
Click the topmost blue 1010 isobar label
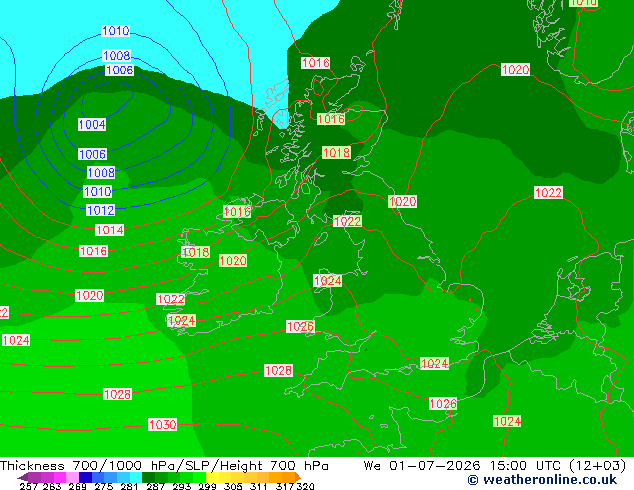pyautogui.click(x=116, y=31)
